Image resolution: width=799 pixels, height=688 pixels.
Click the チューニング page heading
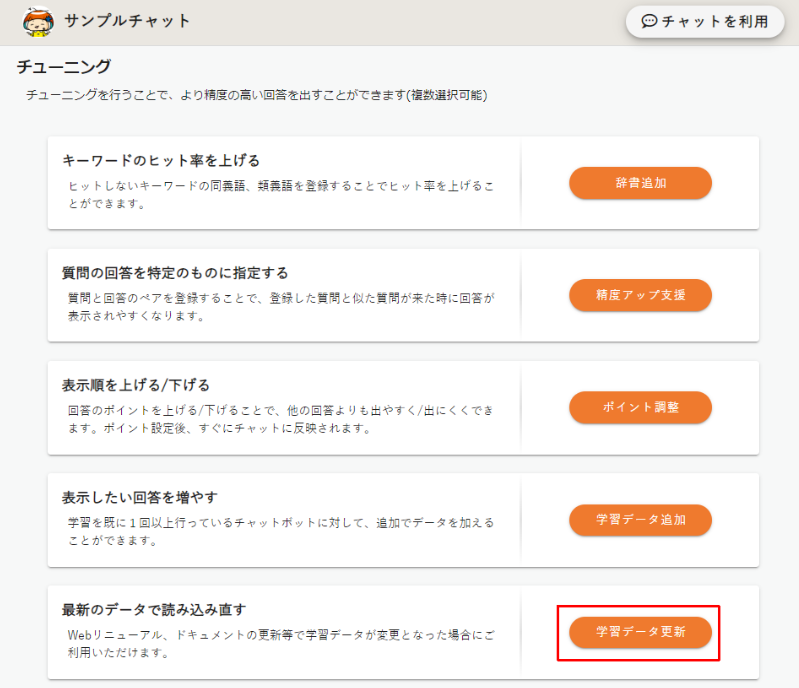tap(64, 67)
